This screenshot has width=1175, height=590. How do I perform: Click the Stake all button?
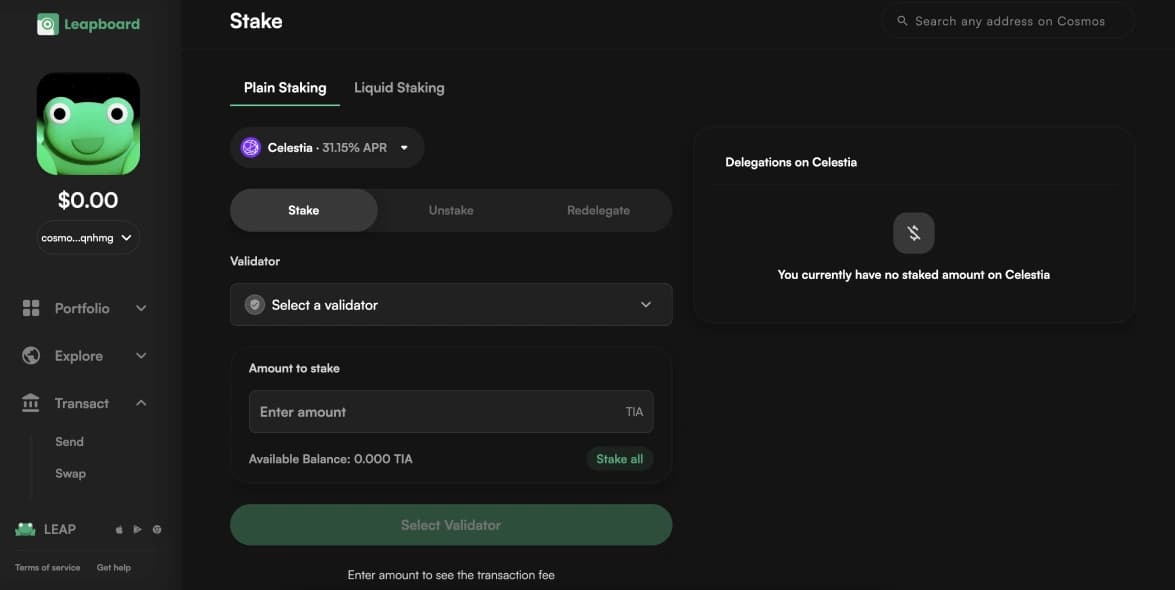click(x=619, y=458)
